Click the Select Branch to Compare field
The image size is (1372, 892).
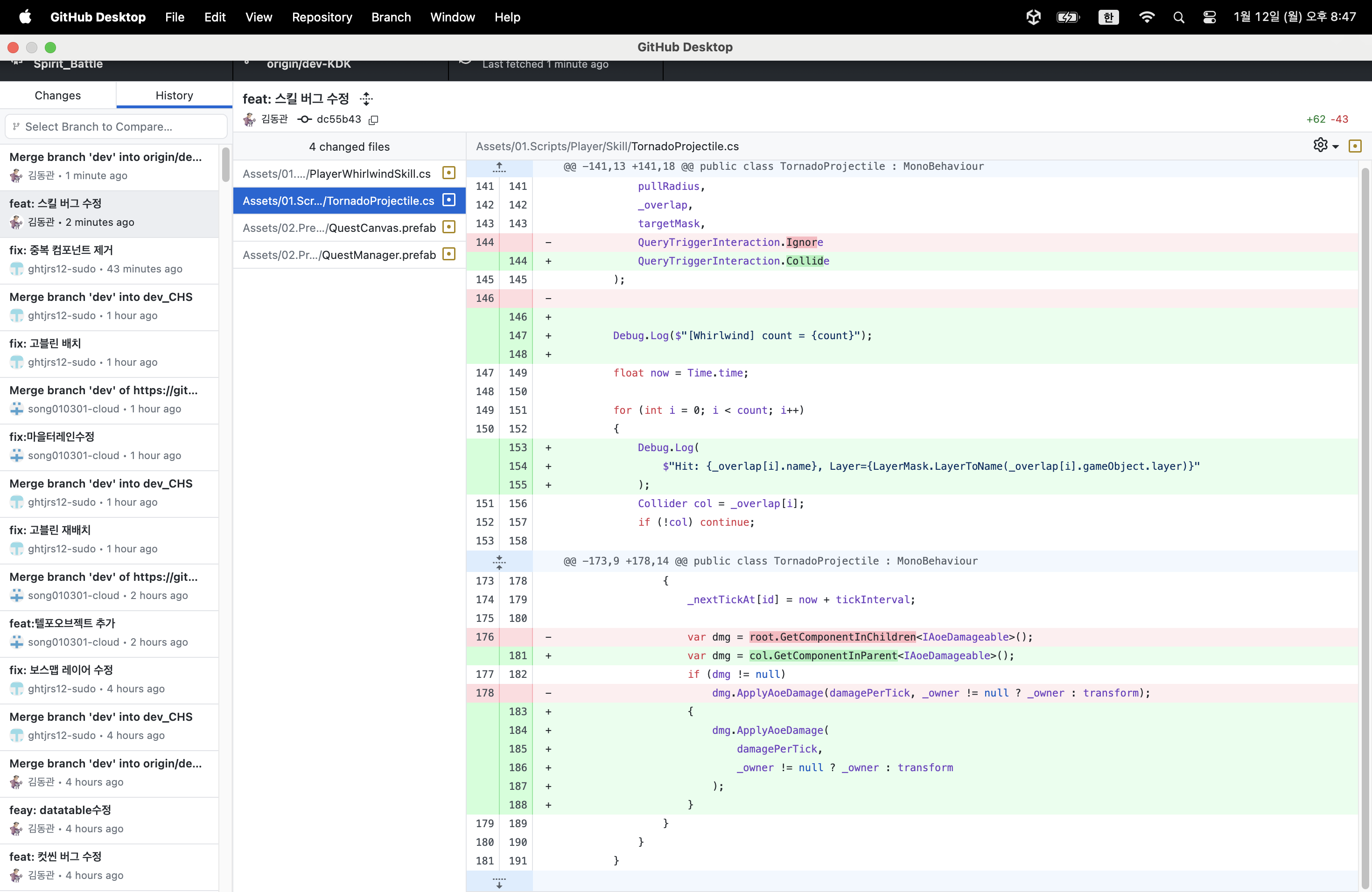tap(116, 127)
